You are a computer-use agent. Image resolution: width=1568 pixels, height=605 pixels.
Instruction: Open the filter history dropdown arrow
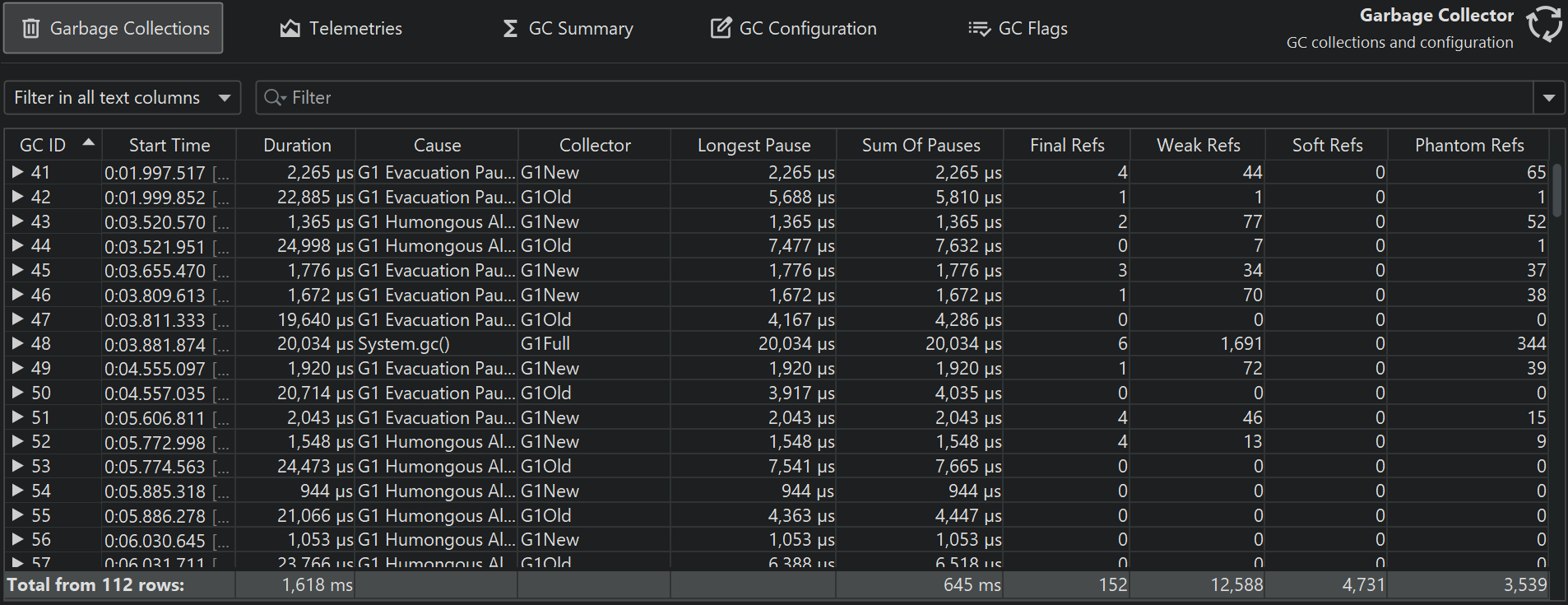(x=1549, y=98)
